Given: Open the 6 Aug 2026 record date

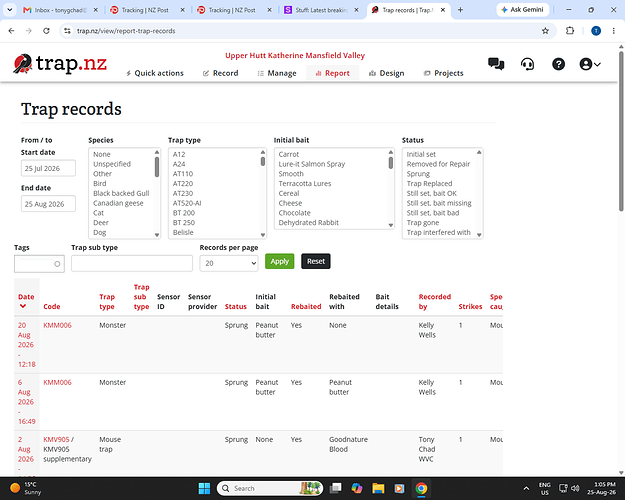Looking at the screenshot, I should pyautogui.click(x=26, y=402).
